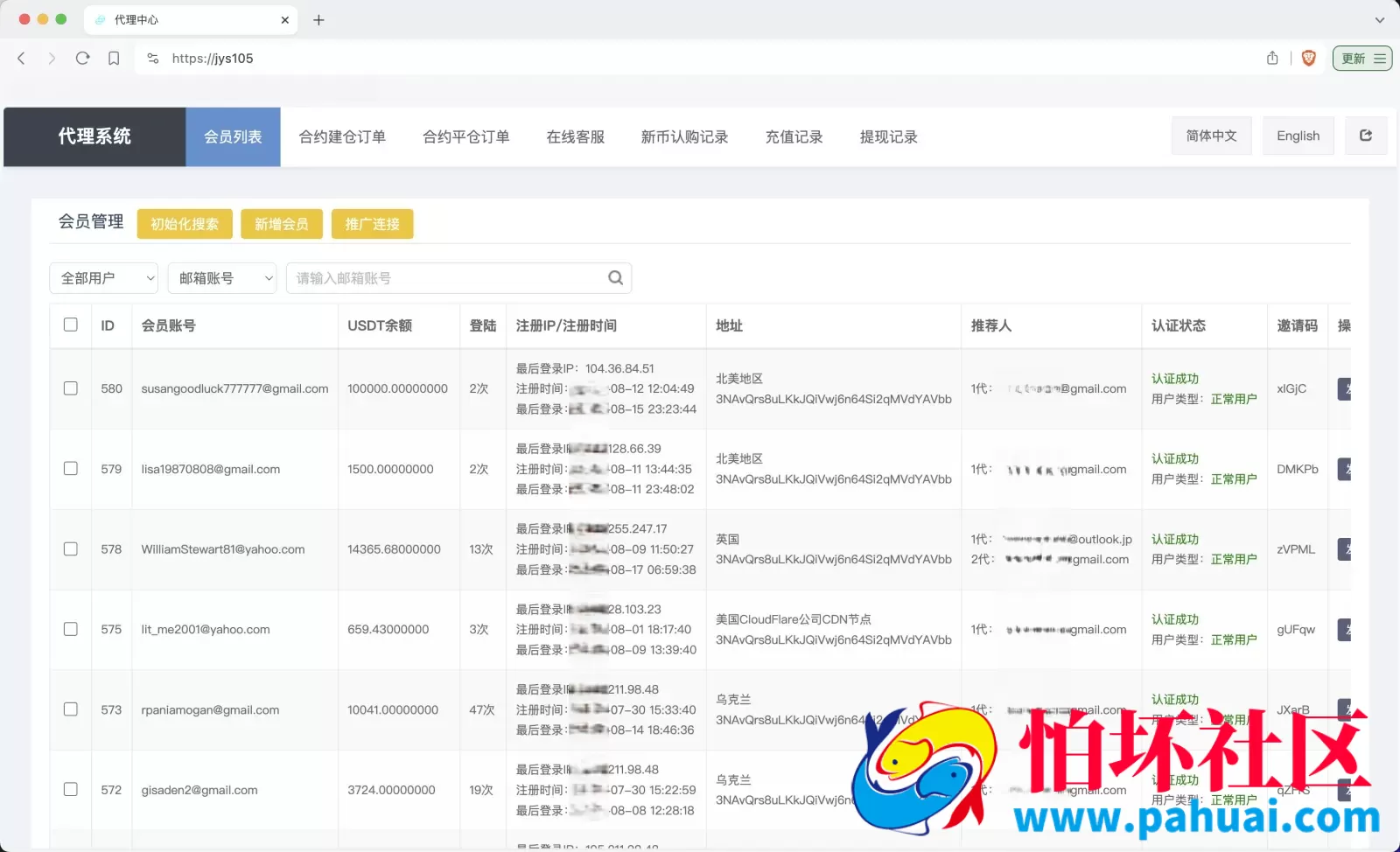Click invite code gUFqw
Image resolution: width=1400 pixels, height=852 pixels.
tap(1296, 629)
